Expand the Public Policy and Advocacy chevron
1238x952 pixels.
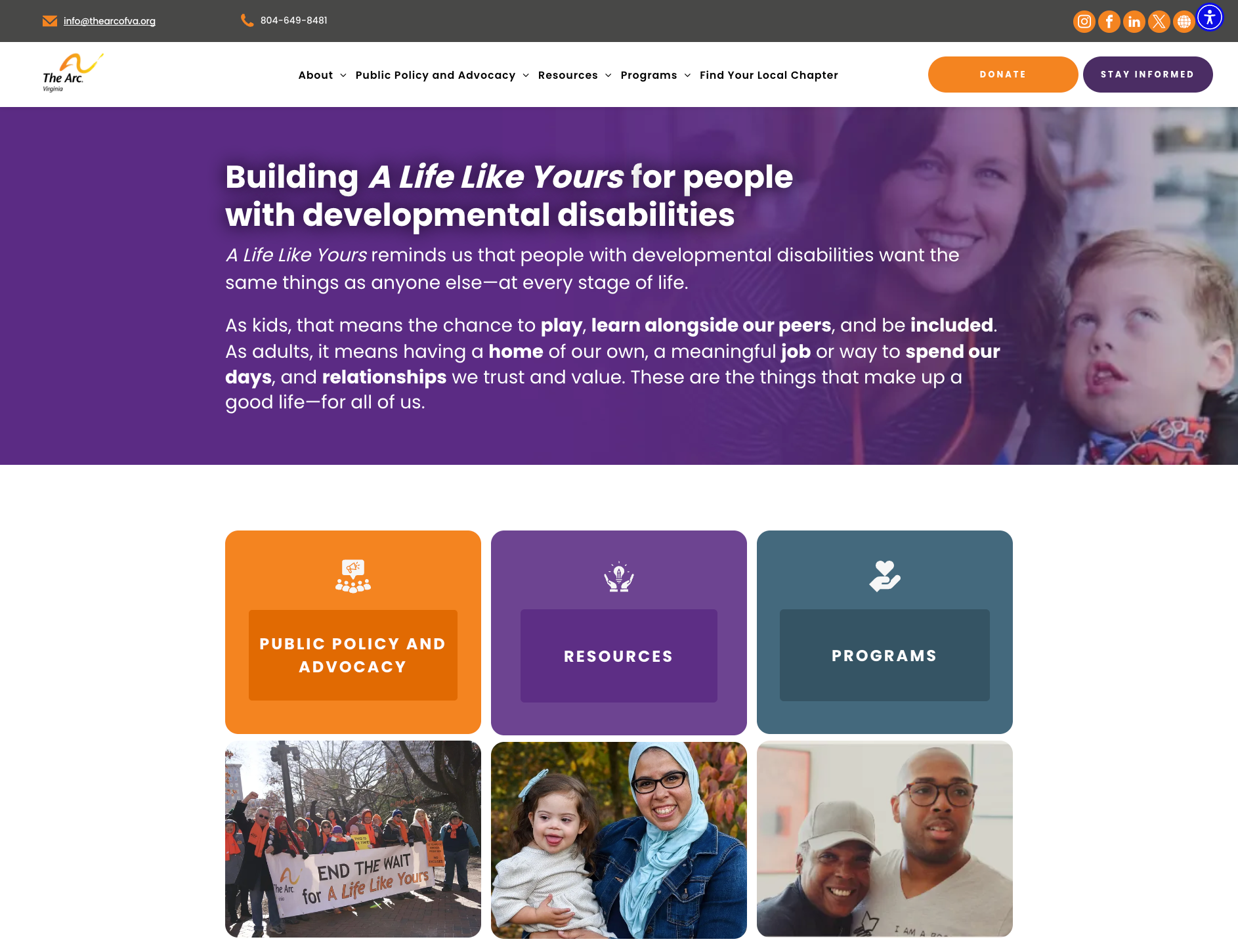526,76
